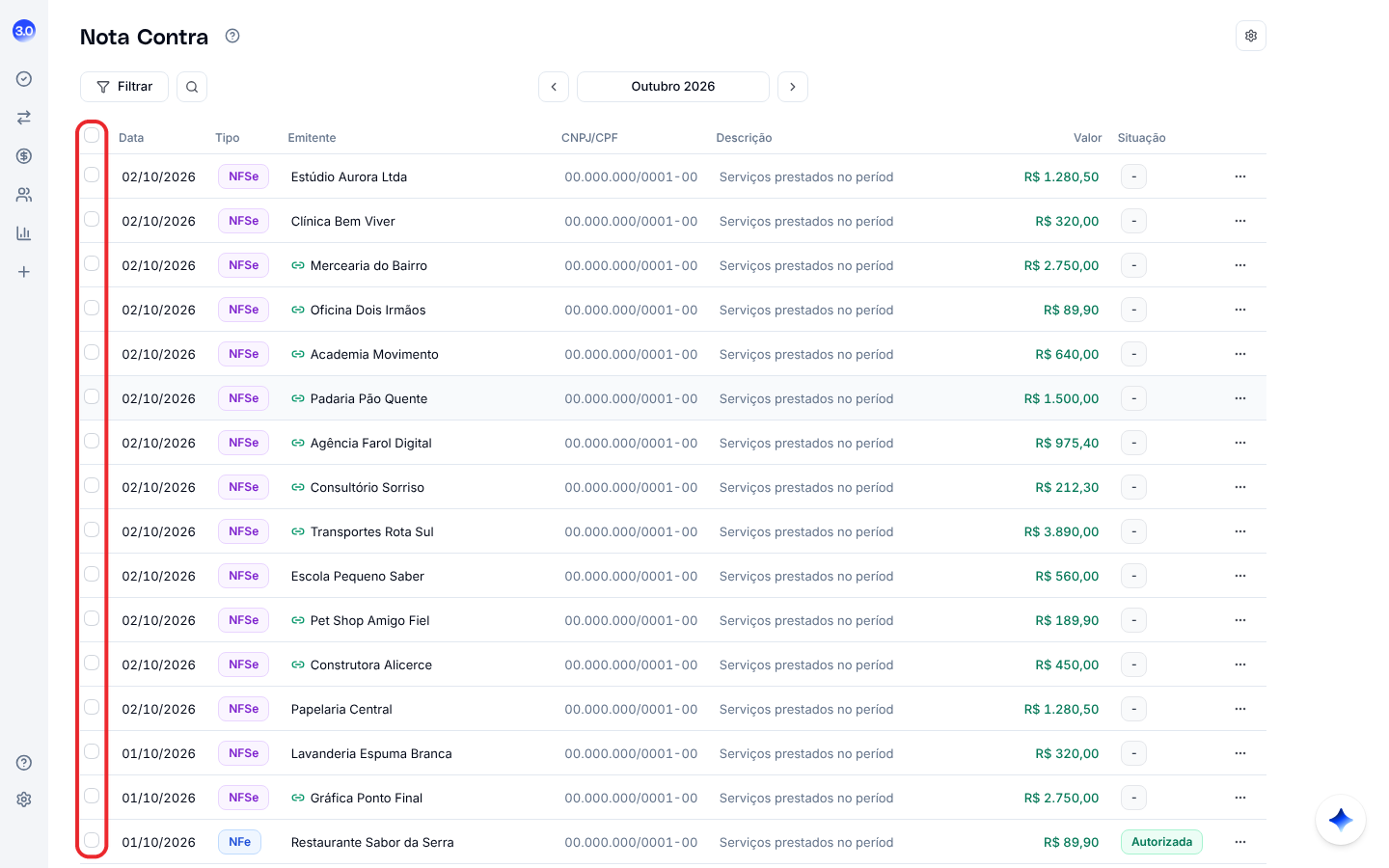Click the NFe badge for Restaurante Sabor da Serra
Image resolution: width=1389 pixels, height=868 pixels.
[x=239, y=842]
